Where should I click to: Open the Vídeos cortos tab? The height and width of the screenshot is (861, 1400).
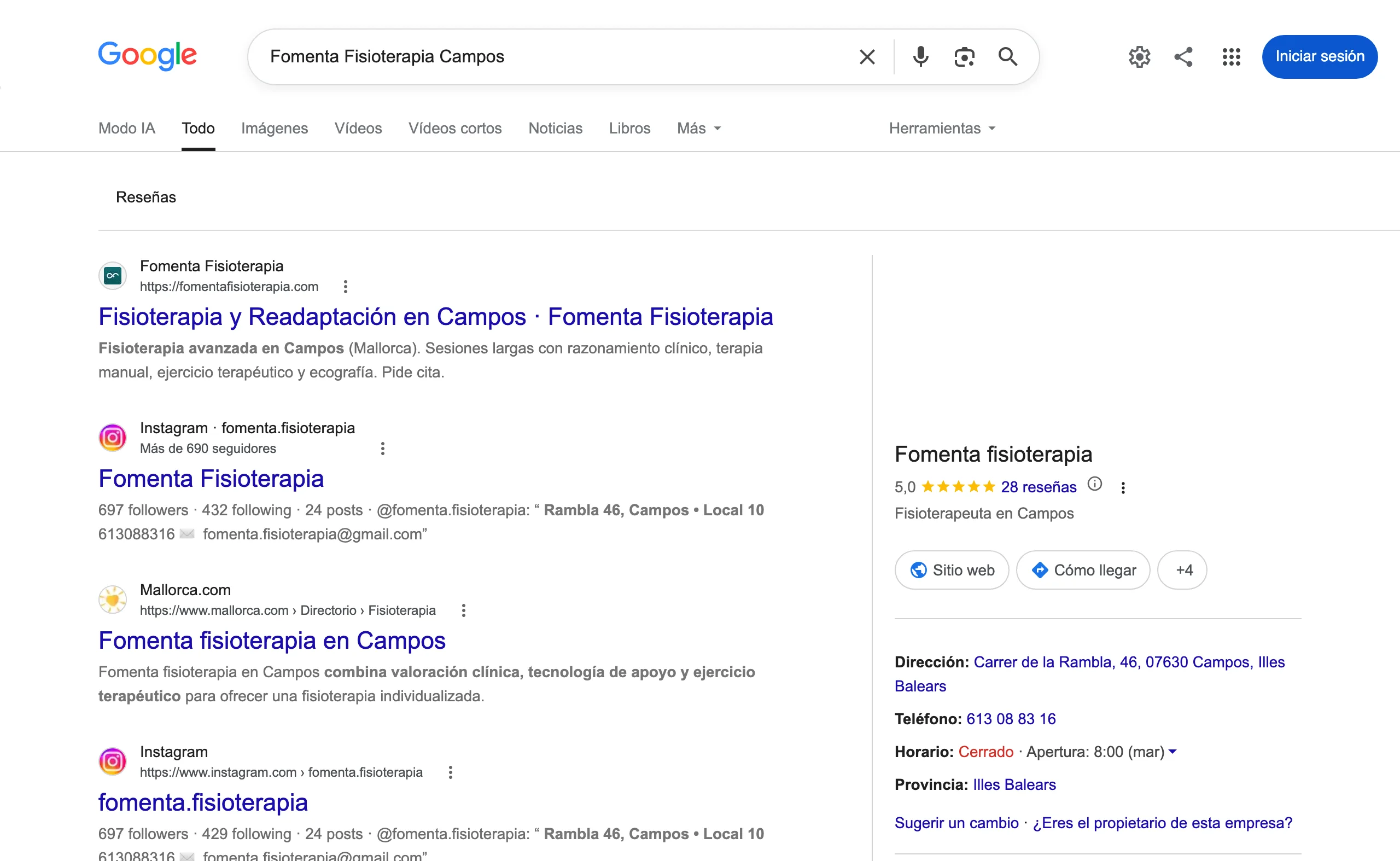click(x=455, y=128)
